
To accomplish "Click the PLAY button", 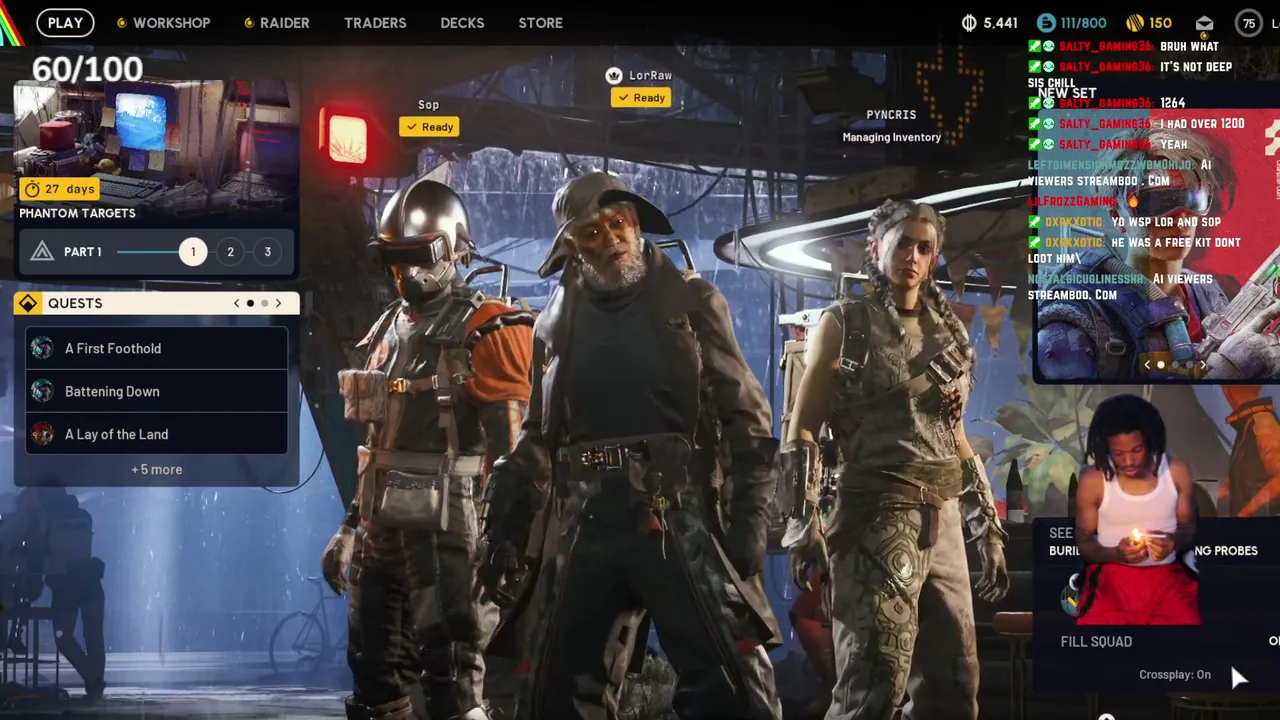I will (65, 22).
